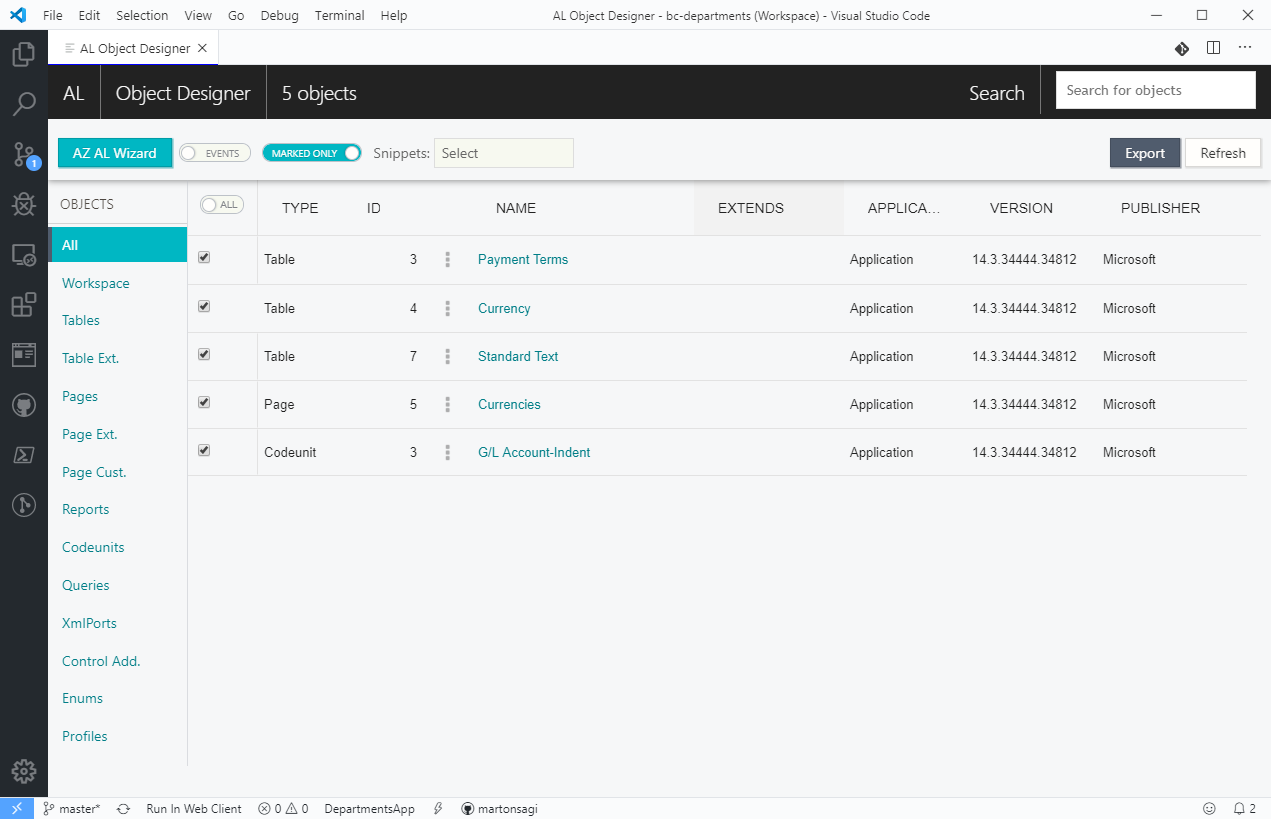Uncheck the Payment Terms row checkbox
This screenshot has height=819, width=1271.
point(204,258)
